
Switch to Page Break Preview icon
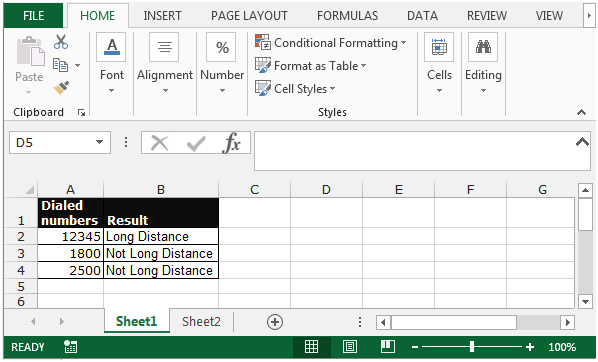click(x=388, y=347)
